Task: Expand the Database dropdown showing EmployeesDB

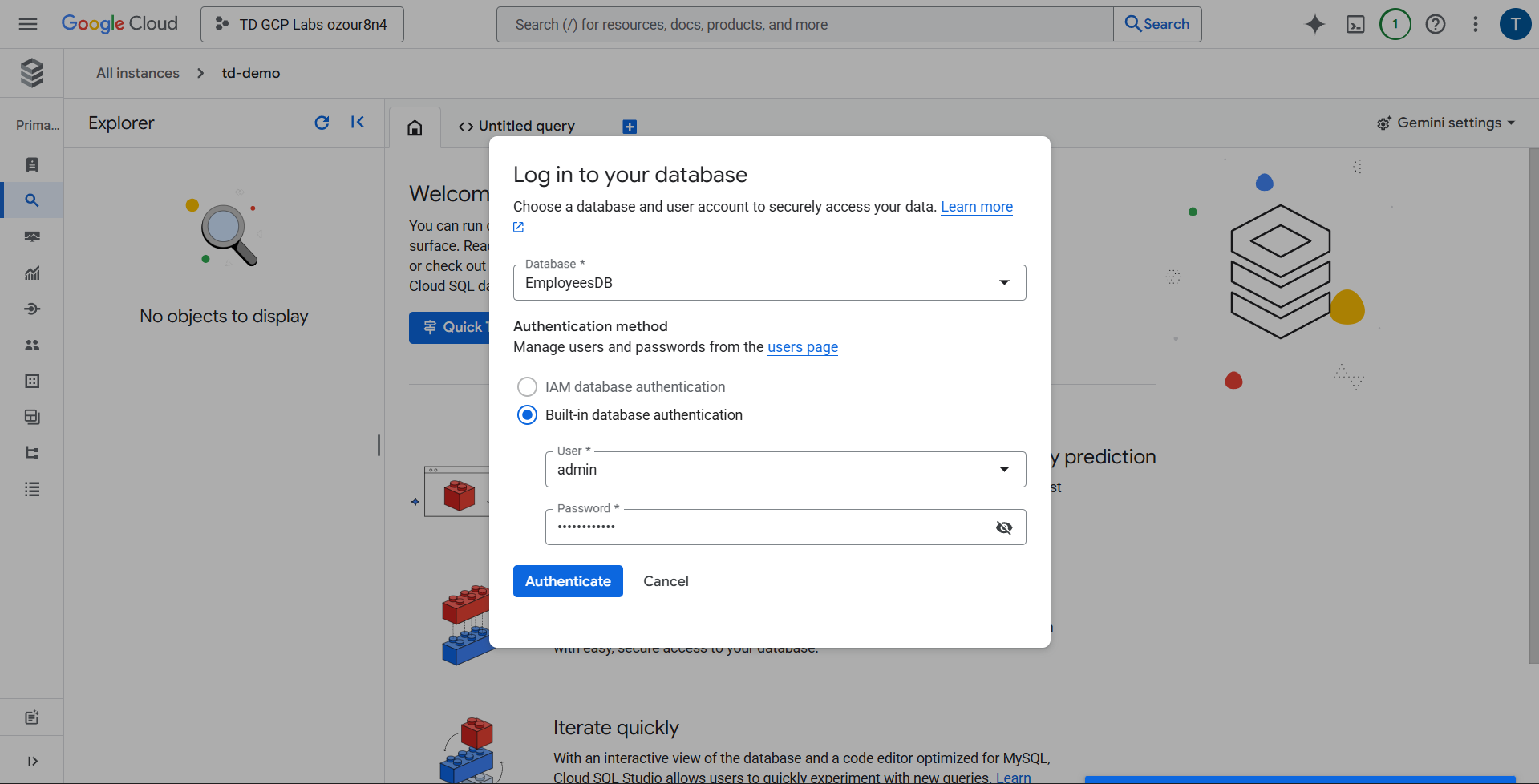Action: (768, 283)
